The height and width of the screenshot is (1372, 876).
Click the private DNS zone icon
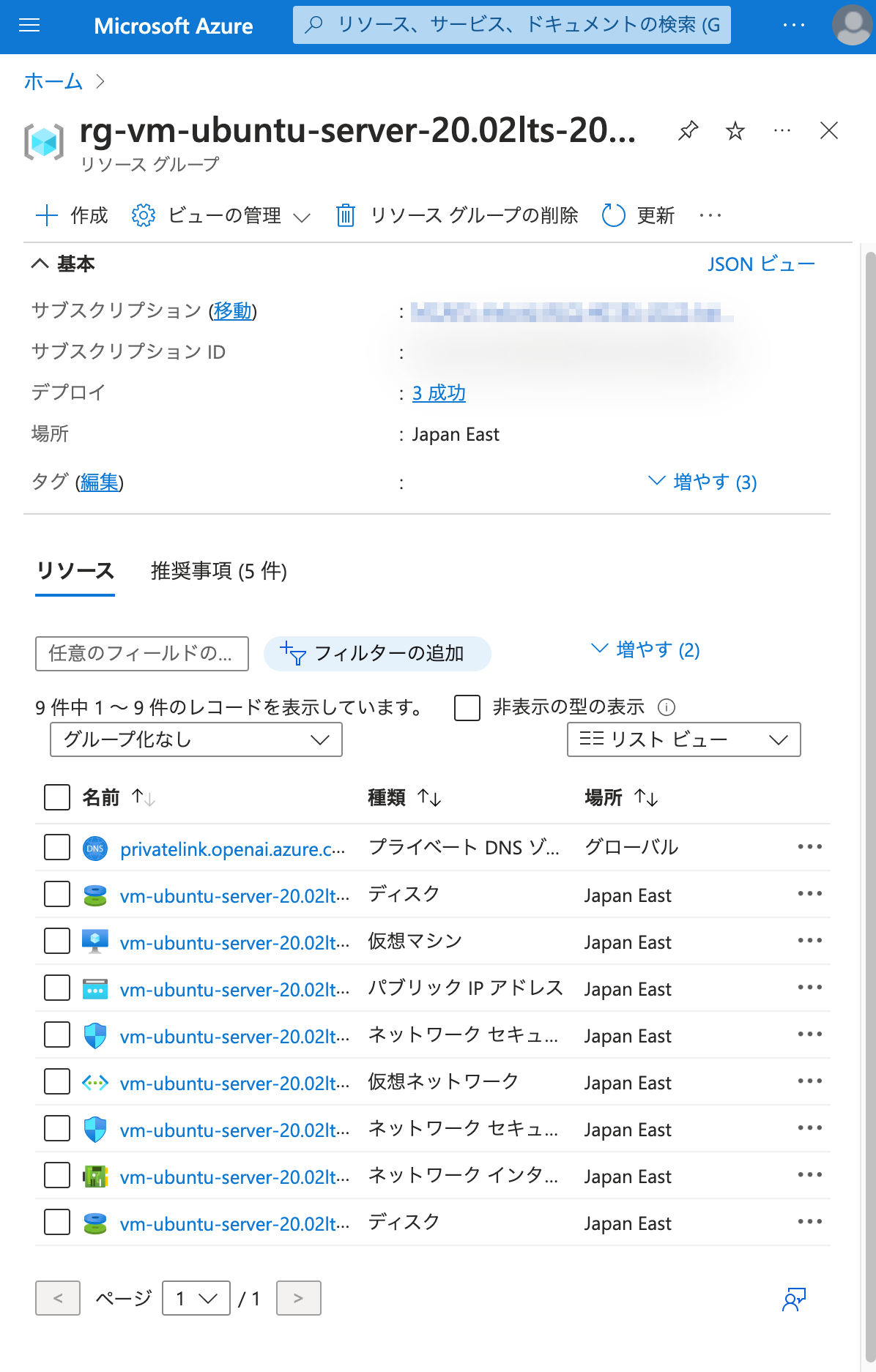coord(95,849)
